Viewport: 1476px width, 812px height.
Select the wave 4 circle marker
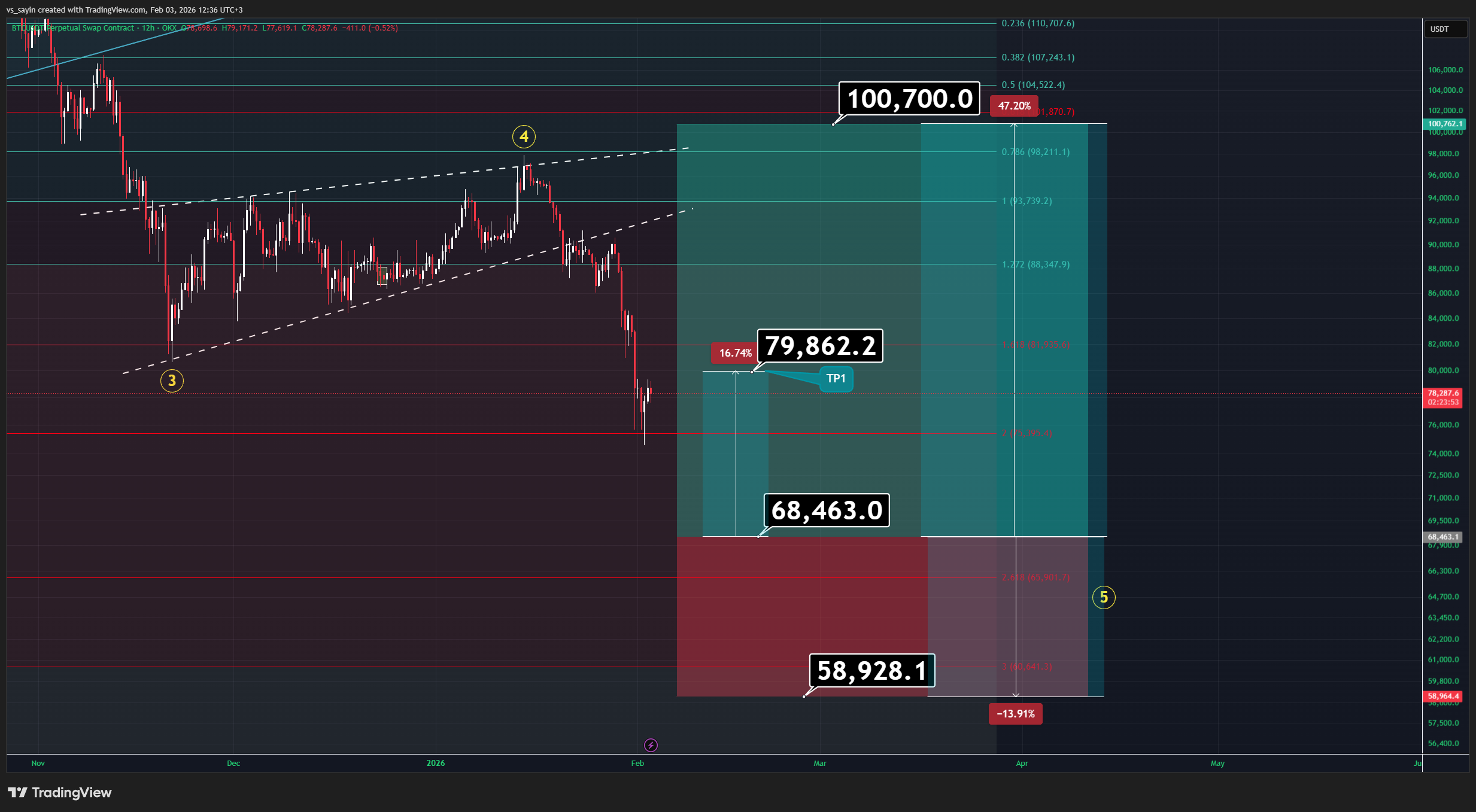[524, 136]
